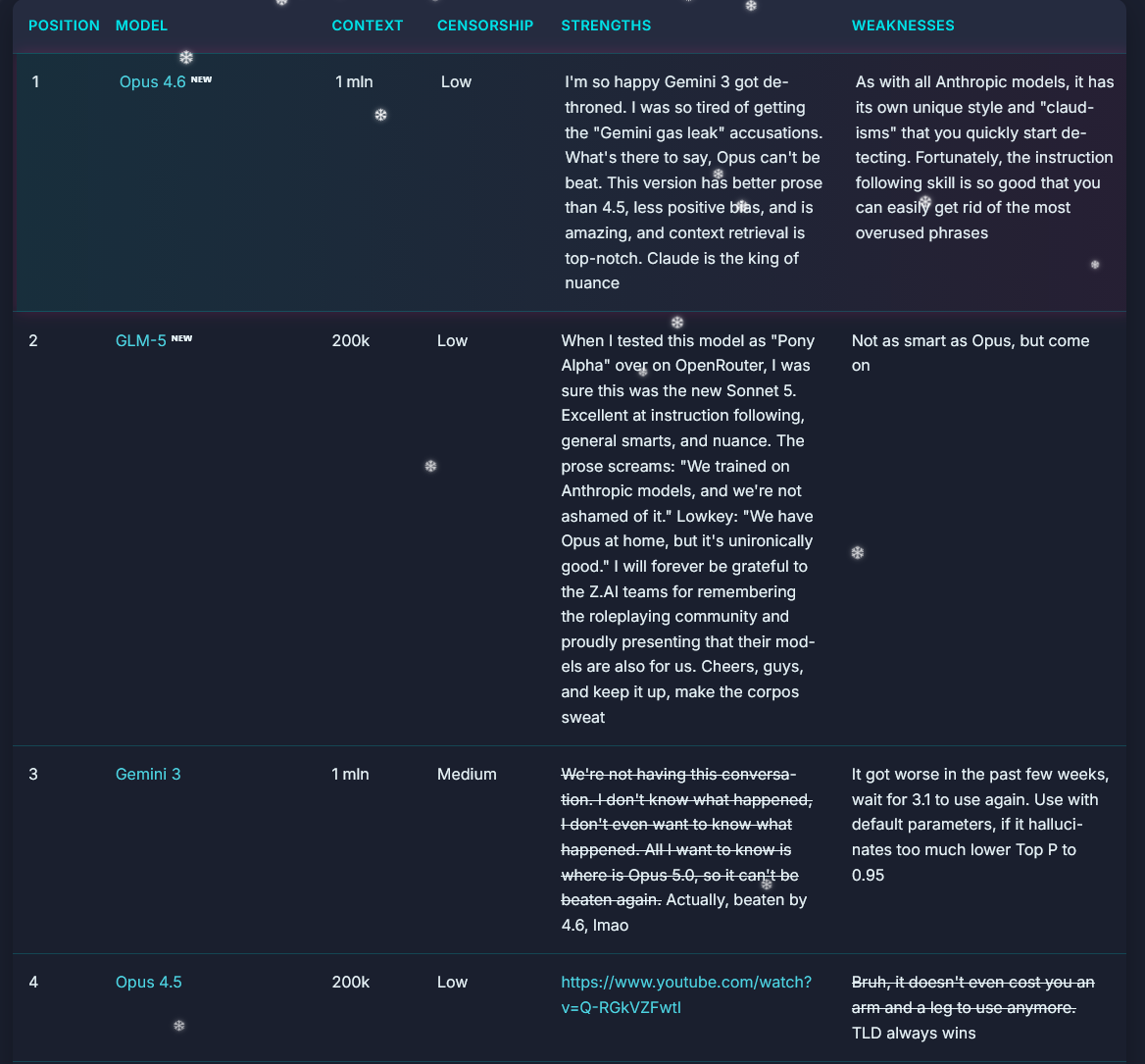The height and width of the screenshot is (1064, 1145).
Task: Click the Medium censorship value for Gemini 3
Action: [467, 774]
